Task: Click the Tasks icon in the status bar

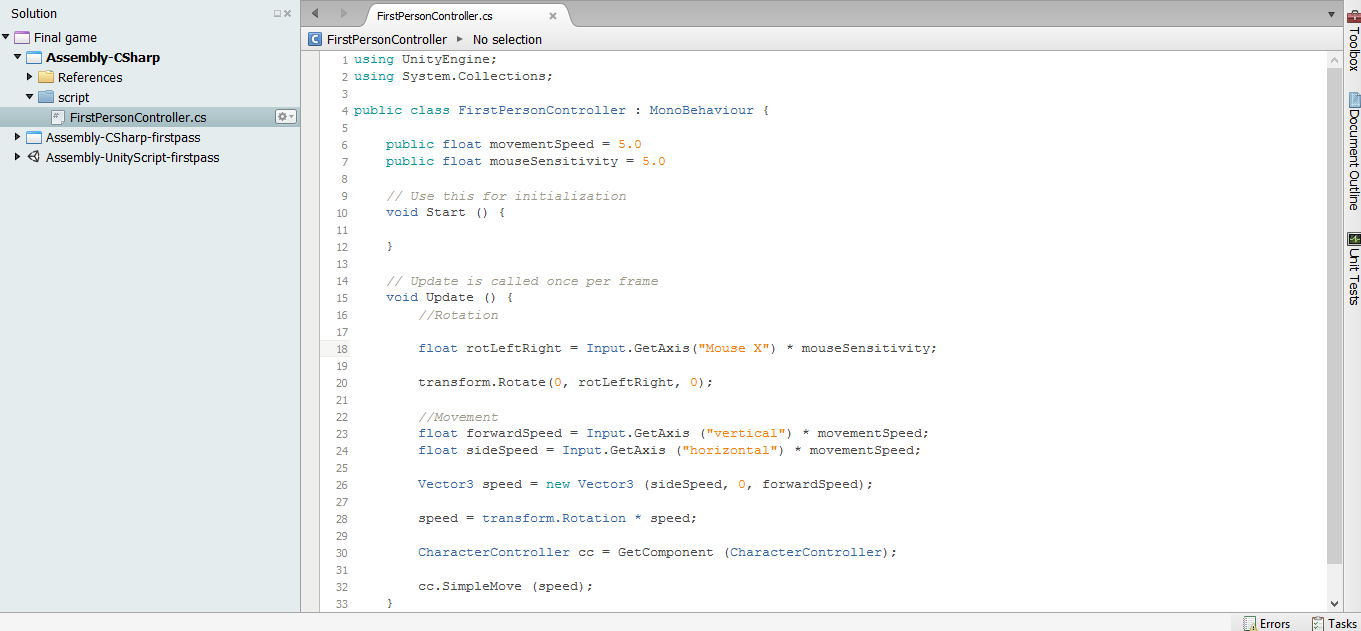Action: click(1318, 623)
